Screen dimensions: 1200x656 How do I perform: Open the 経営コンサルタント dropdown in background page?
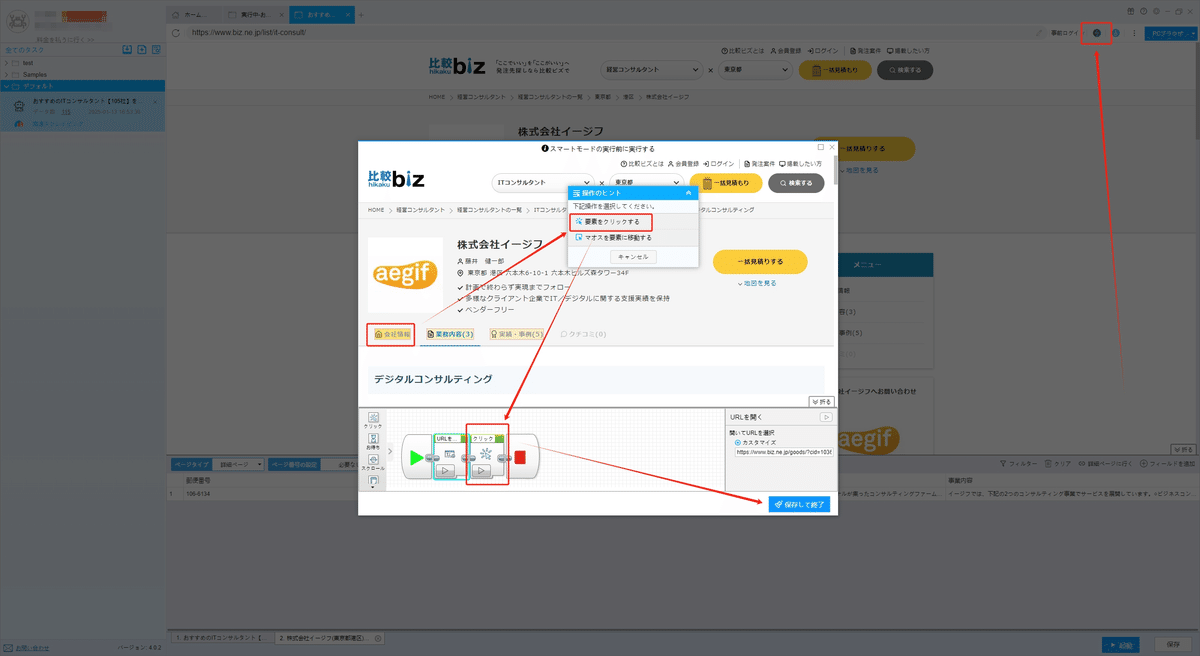pyautogui.click(x=651, y=70)
